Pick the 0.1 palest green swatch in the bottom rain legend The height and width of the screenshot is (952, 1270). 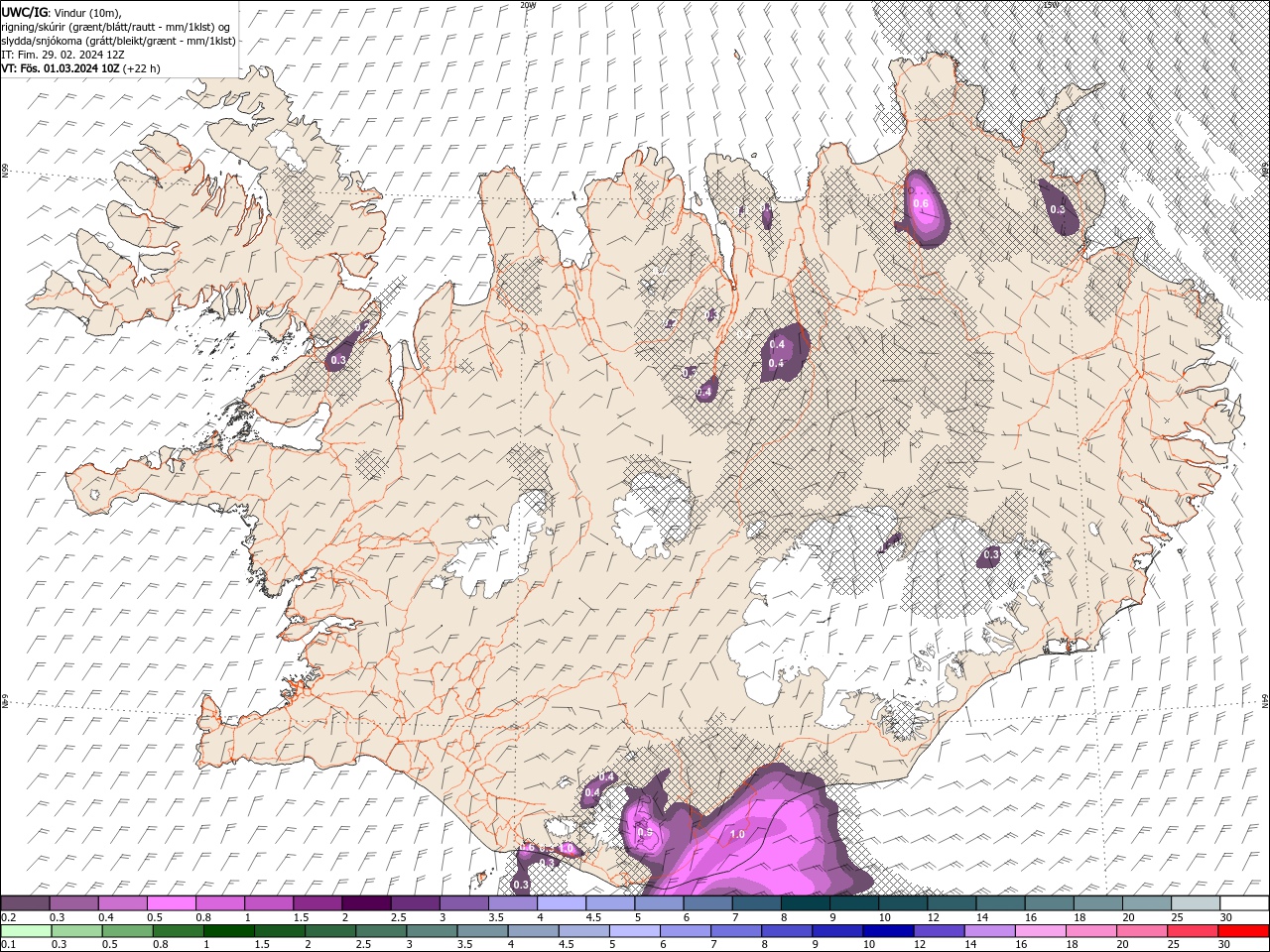point(26,931)
